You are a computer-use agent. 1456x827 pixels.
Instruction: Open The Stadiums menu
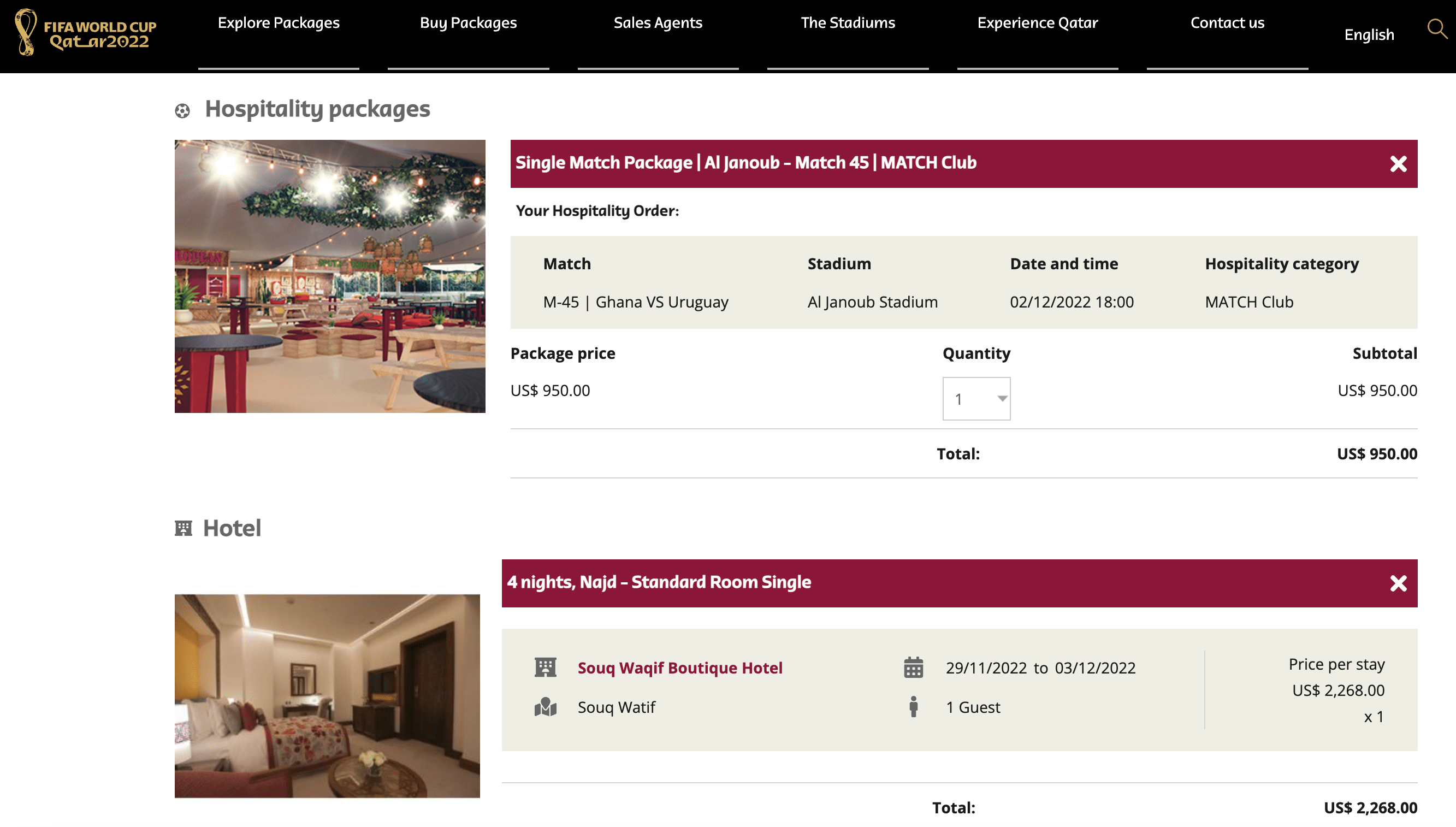coord(847,23)
